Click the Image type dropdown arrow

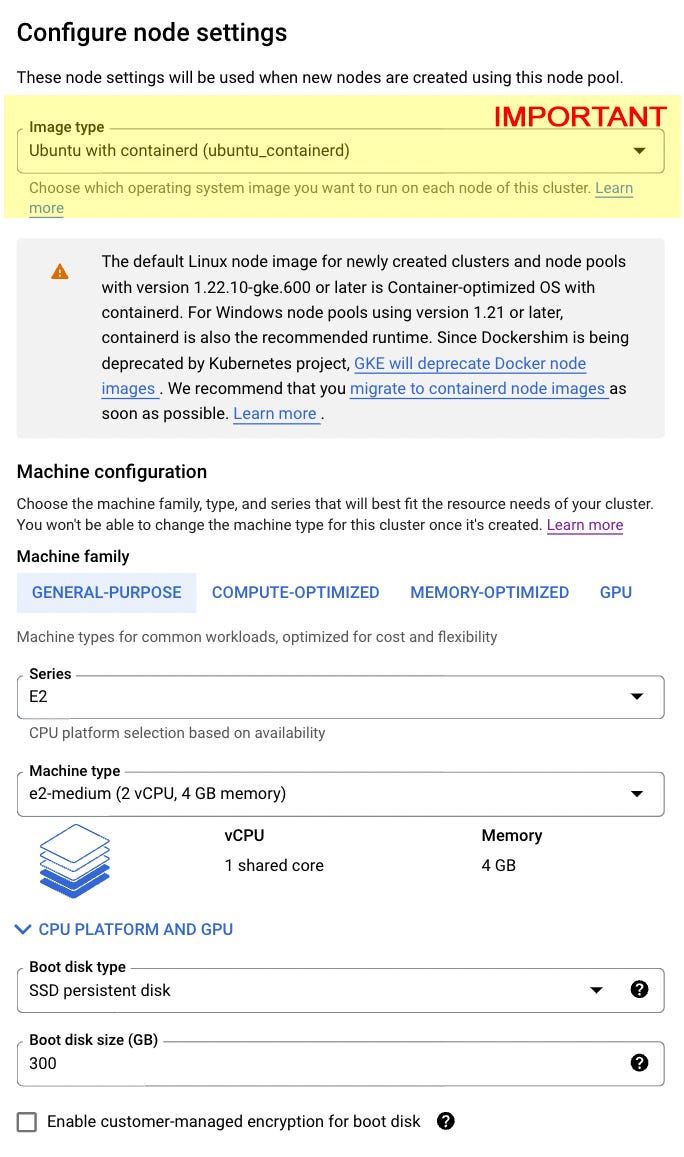(639, 151)
